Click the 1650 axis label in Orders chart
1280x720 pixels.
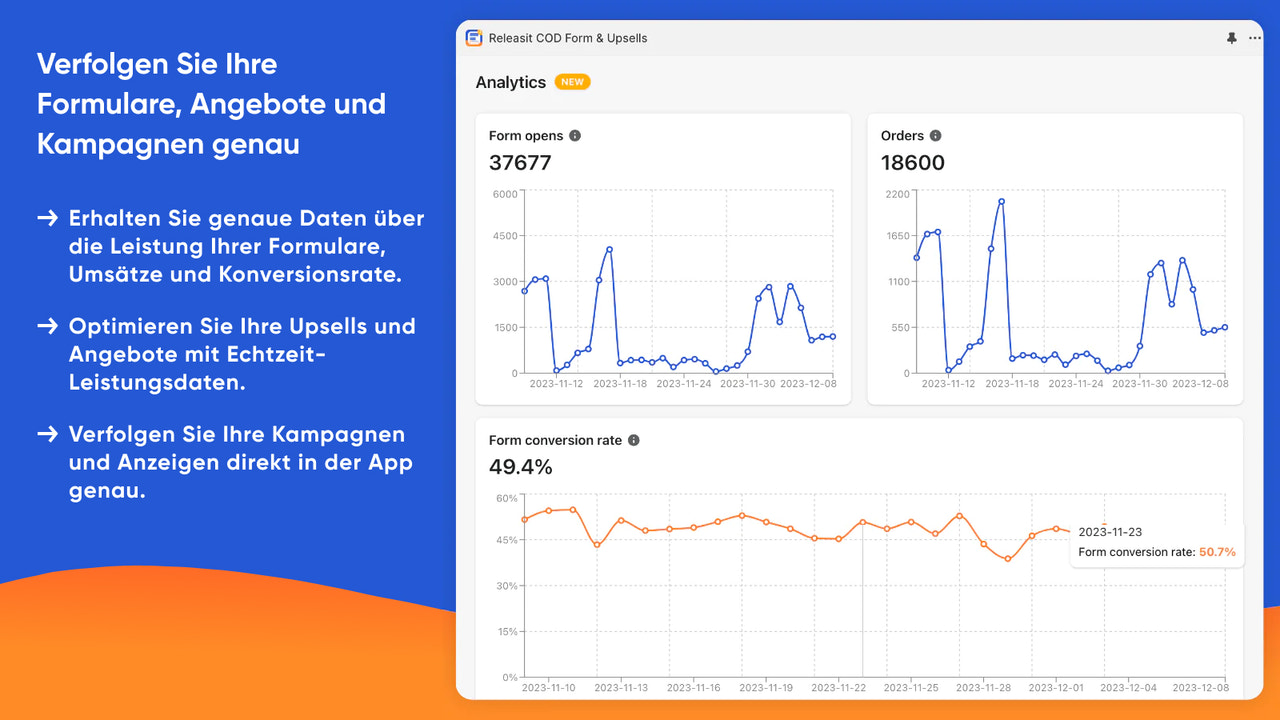[x=898, y=236]
